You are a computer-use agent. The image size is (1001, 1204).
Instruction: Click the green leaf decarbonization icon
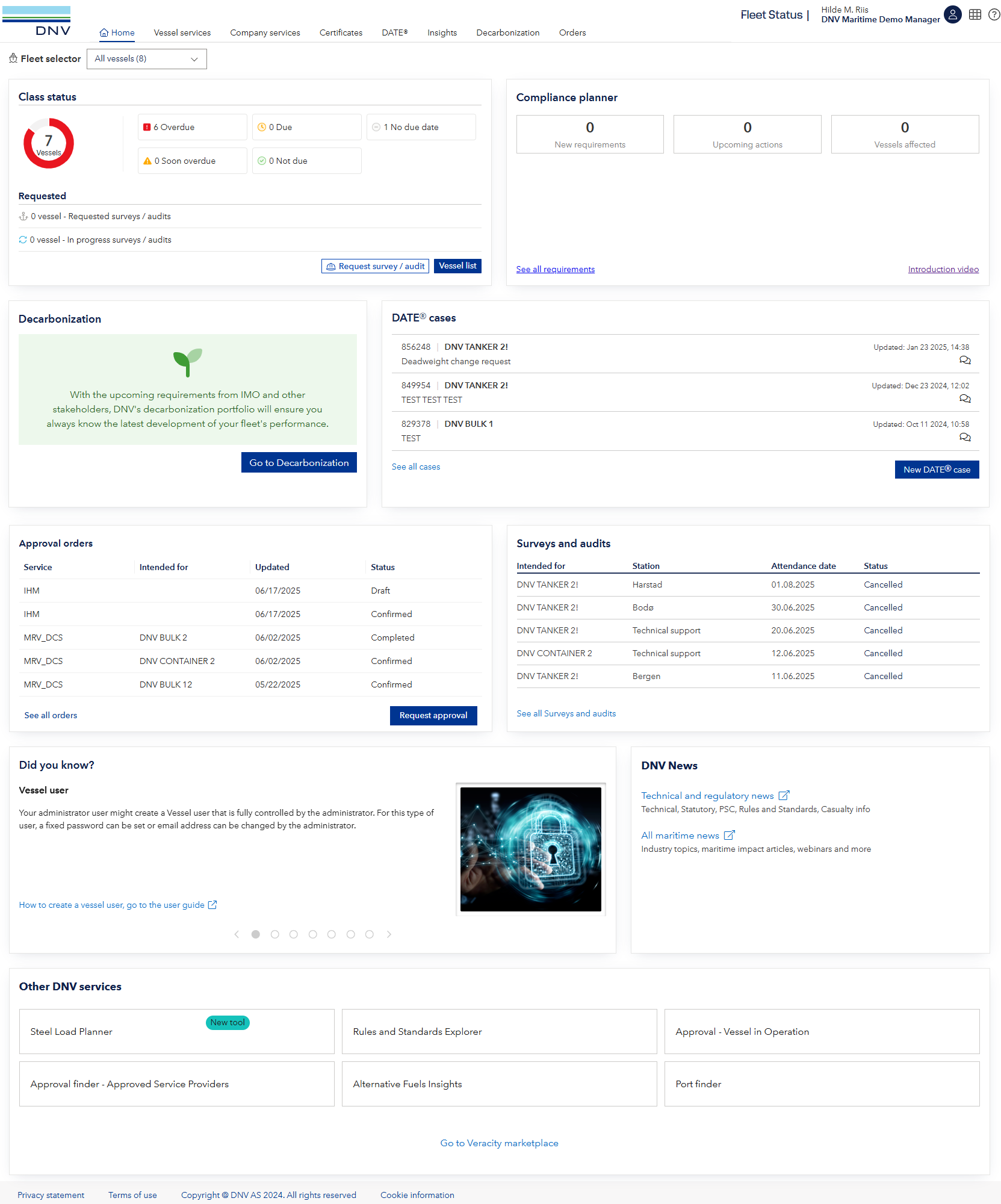(x=188, y=362)
